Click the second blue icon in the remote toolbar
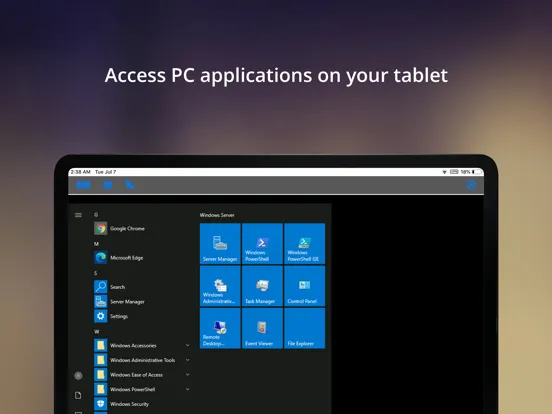Screen dimensions: 552x414 click(107, 185)
